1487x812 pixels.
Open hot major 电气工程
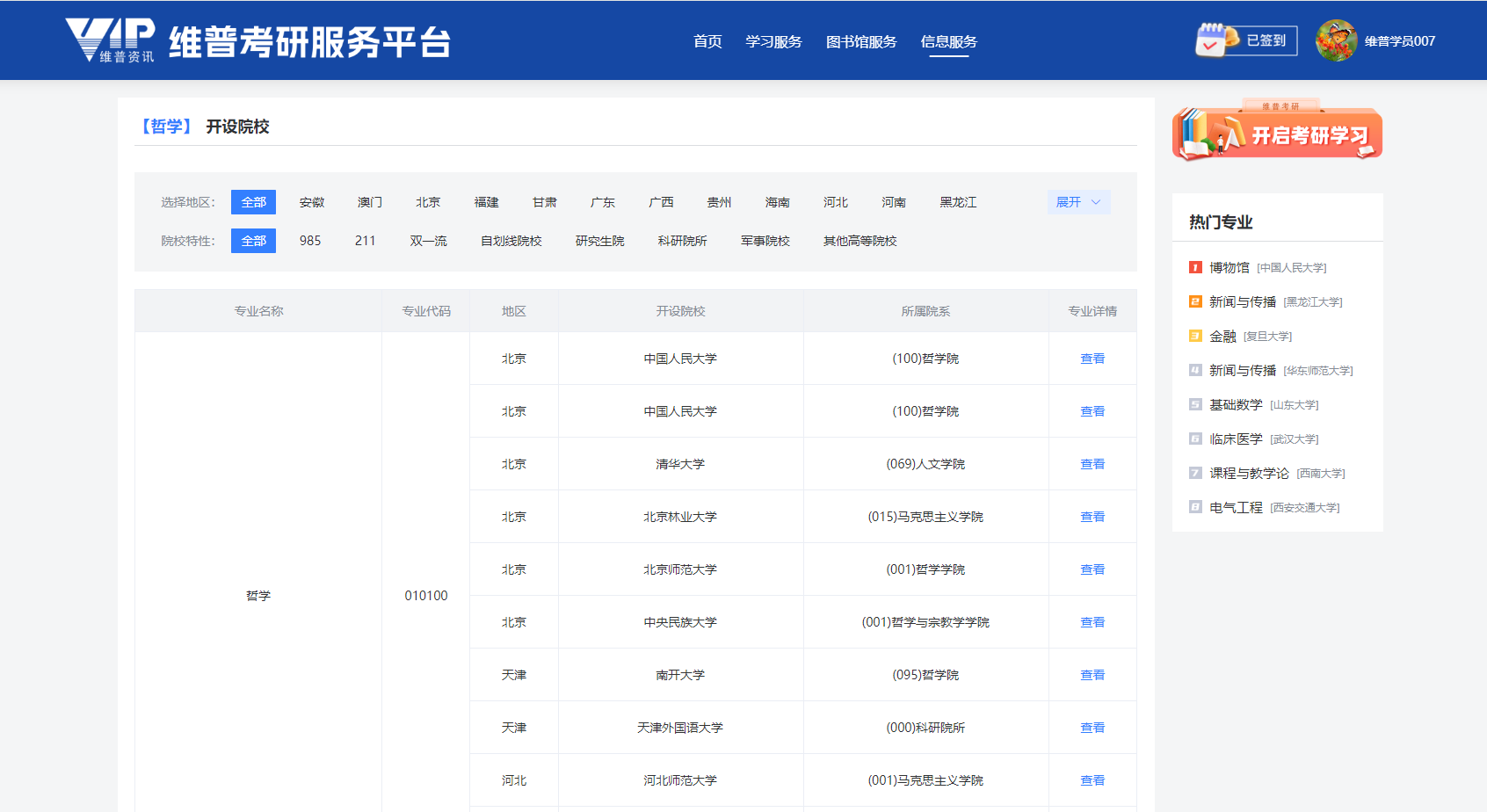click(1236, 507)
